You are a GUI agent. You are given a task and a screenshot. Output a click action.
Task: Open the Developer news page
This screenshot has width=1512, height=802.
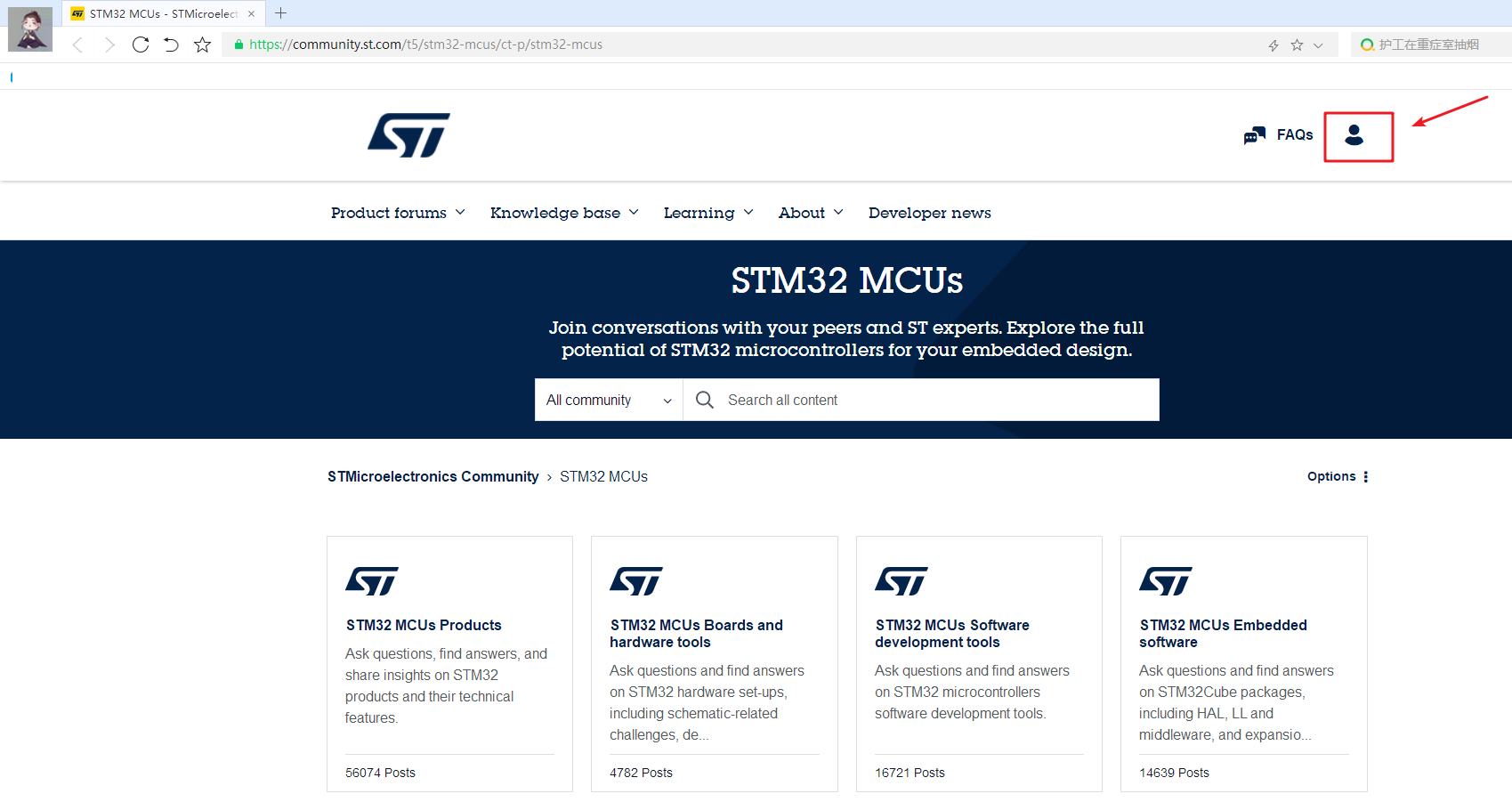pyautogui.click(x=930, y=213)
